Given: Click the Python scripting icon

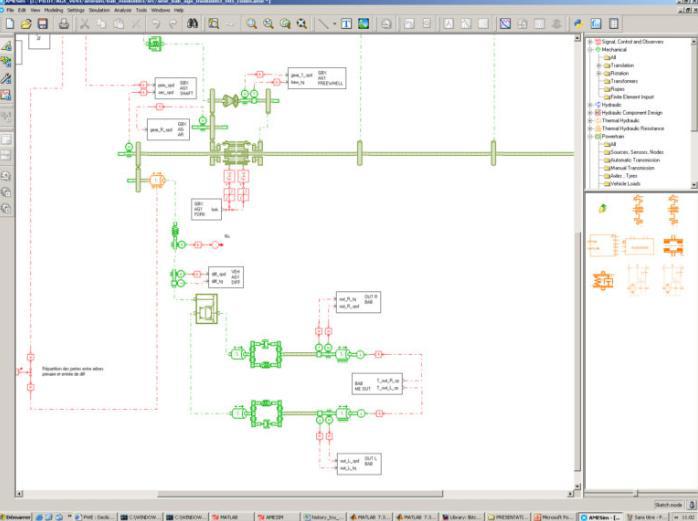Looking at the screenshot, I should (x=579, y=24).
